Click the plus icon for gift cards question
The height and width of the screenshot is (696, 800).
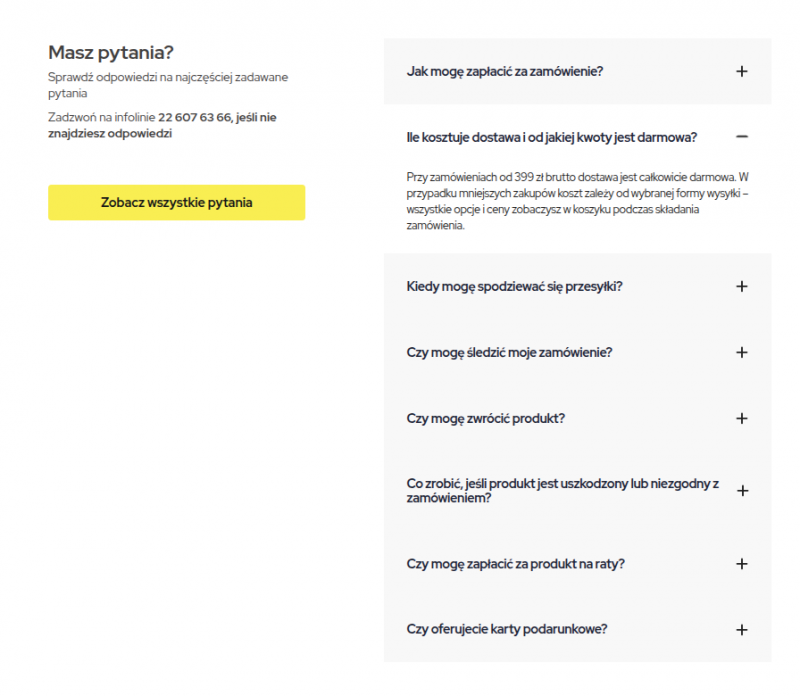click(741, 629)
